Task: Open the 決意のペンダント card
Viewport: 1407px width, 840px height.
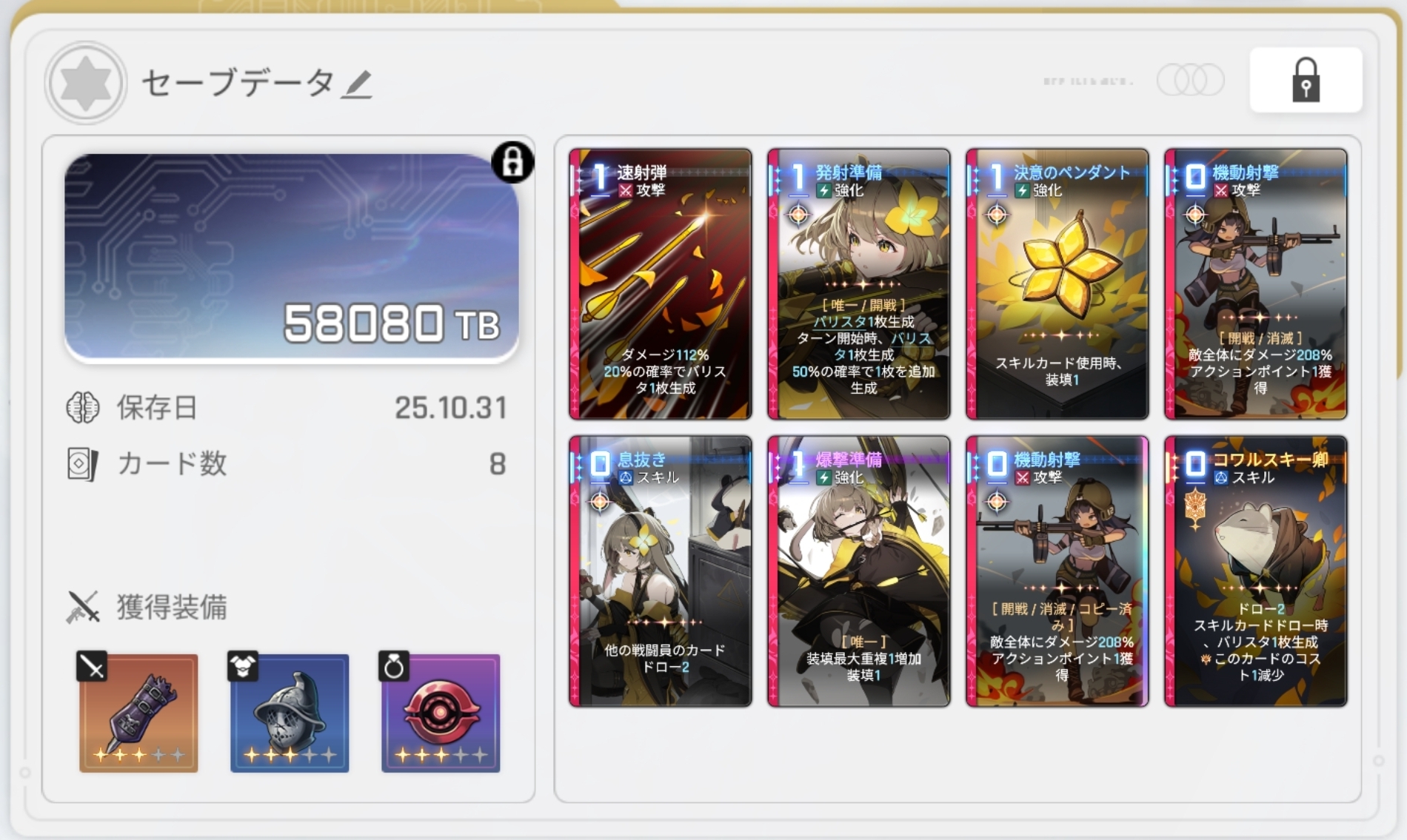Action: click(1057, 284)
